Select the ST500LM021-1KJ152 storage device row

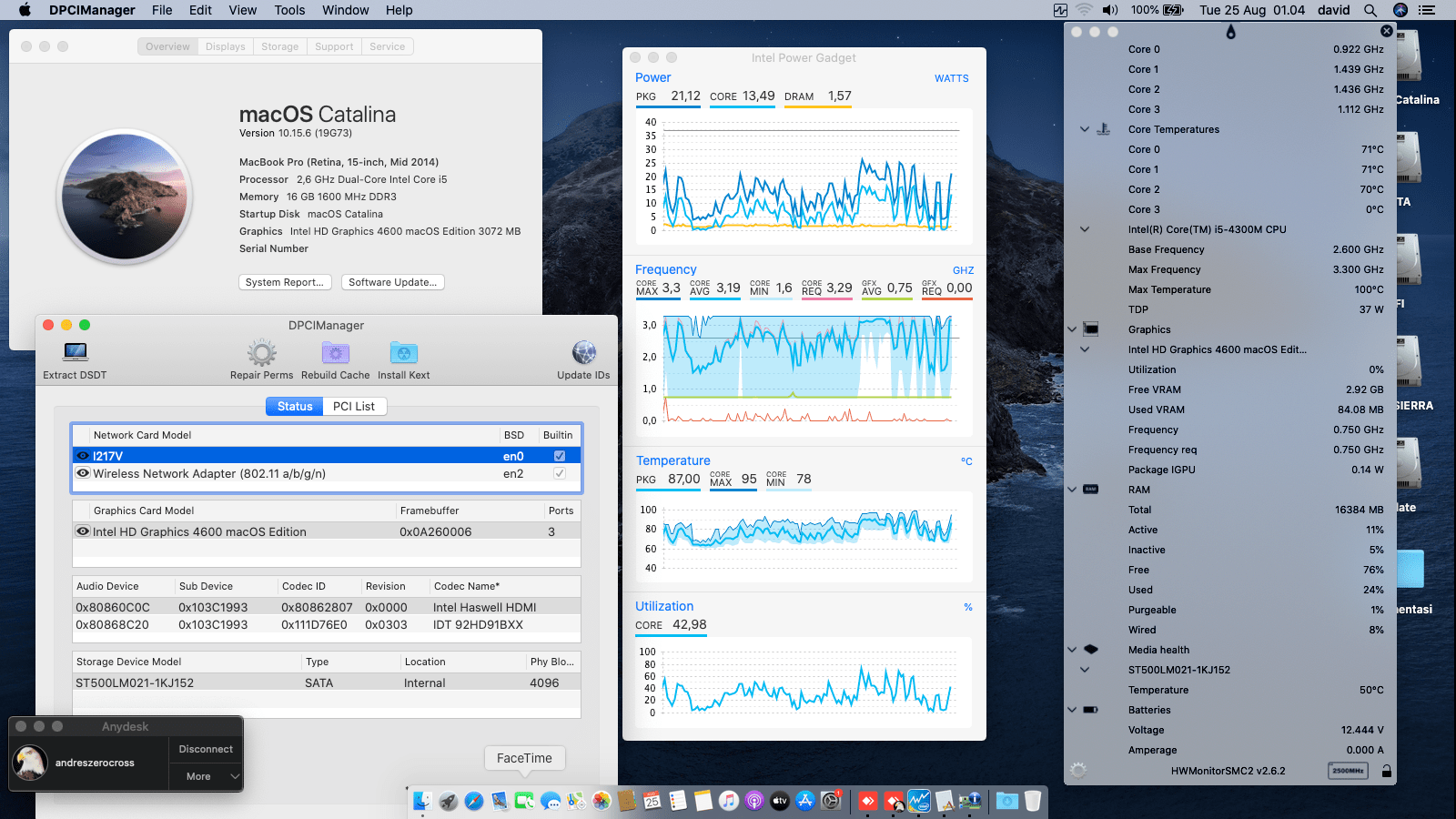[327, 682]
